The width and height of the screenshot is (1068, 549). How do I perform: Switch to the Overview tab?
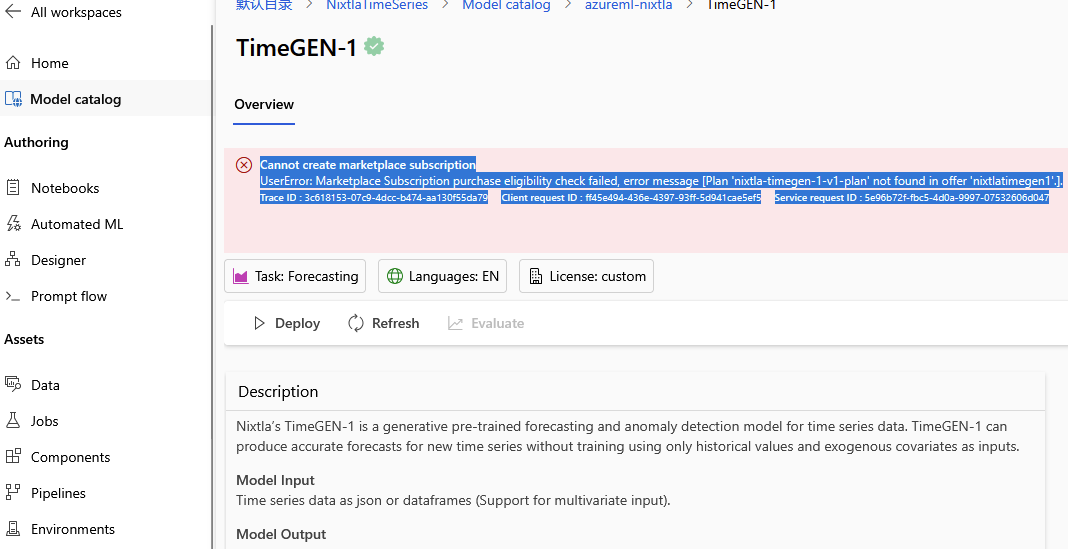click(x=264, y=104)
